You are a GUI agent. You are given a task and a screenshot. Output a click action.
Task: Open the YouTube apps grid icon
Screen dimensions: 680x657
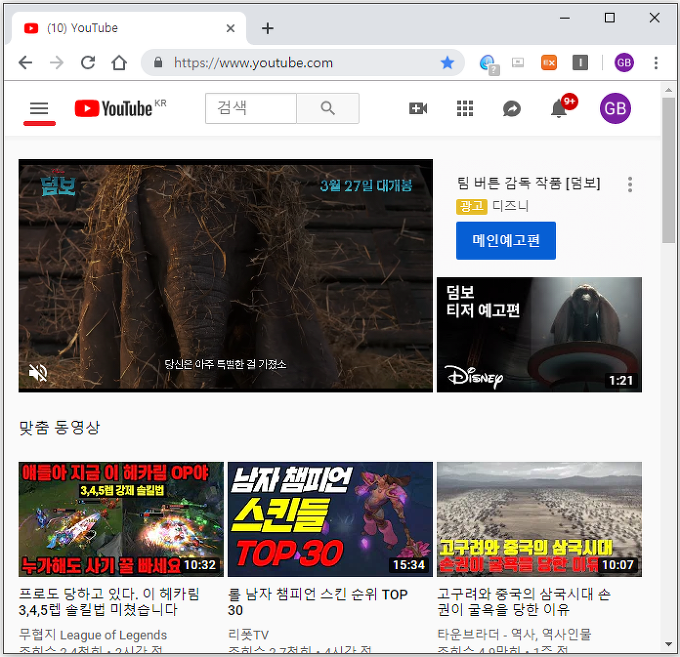(465, 108)
